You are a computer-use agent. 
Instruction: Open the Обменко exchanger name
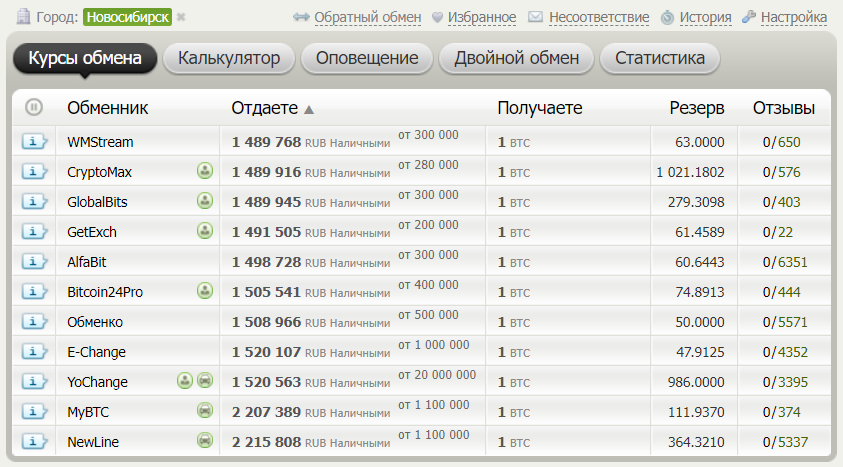tap(95, 322)
